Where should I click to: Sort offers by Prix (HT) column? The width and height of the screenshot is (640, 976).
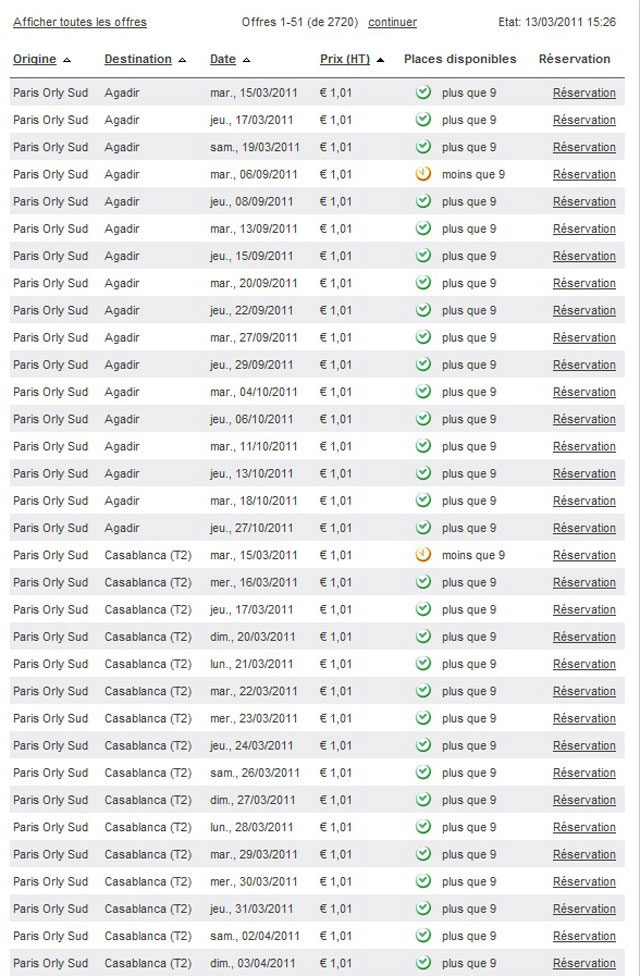[x=345, y=59]
